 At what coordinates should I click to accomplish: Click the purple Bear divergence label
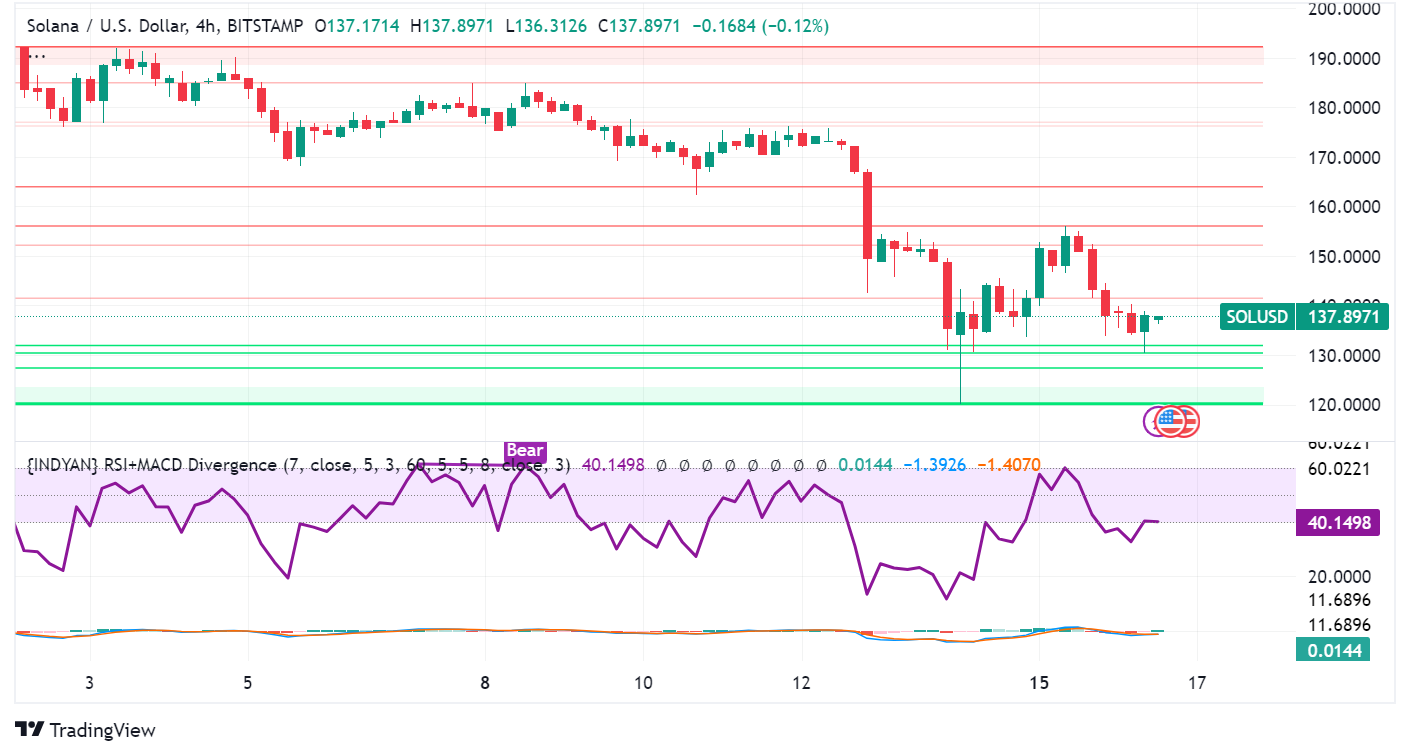525,450
